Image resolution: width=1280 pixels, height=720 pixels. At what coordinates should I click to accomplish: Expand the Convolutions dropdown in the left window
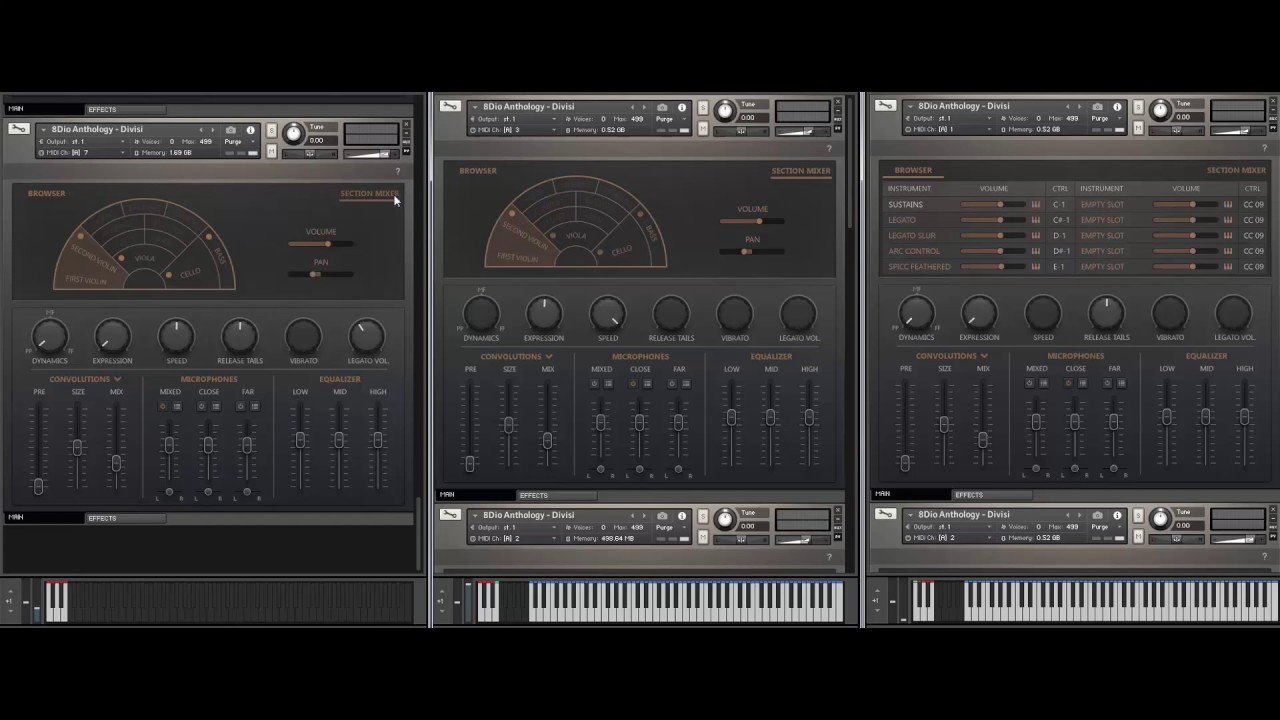point(86,379)
